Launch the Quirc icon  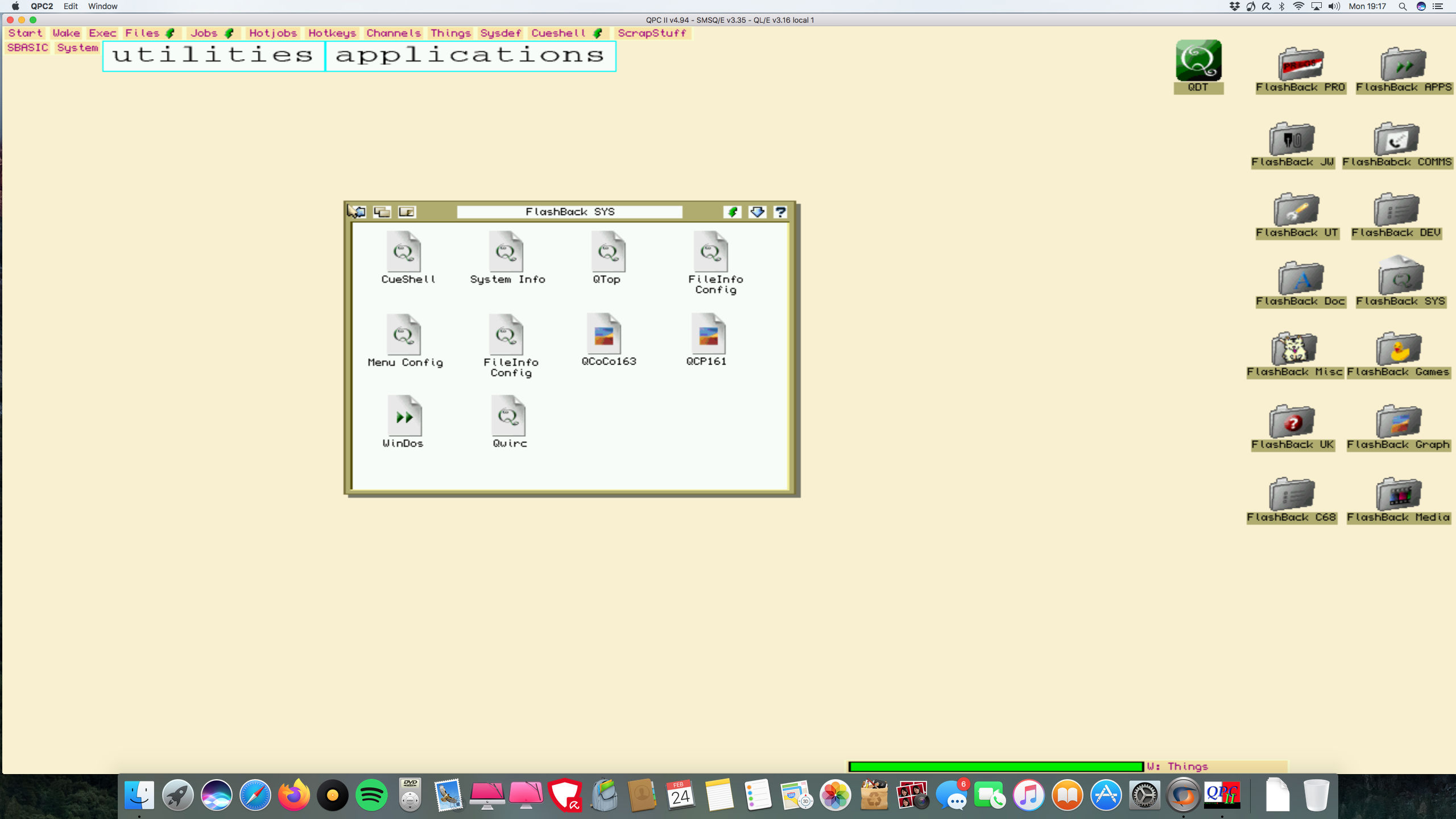(x=508, y=416)
